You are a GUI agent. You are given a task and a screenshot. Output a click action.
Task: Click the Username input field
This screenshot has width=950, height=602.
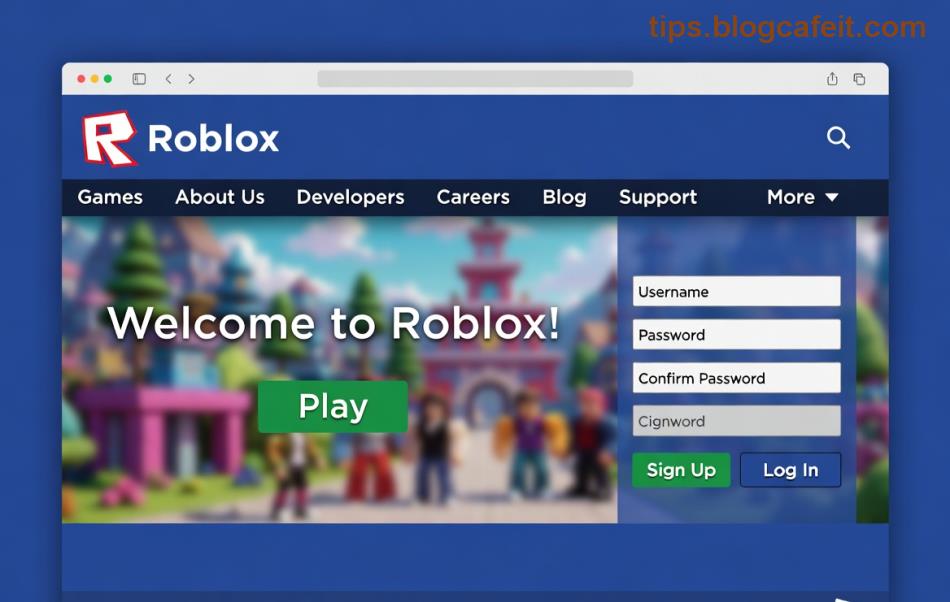[736, 291]
